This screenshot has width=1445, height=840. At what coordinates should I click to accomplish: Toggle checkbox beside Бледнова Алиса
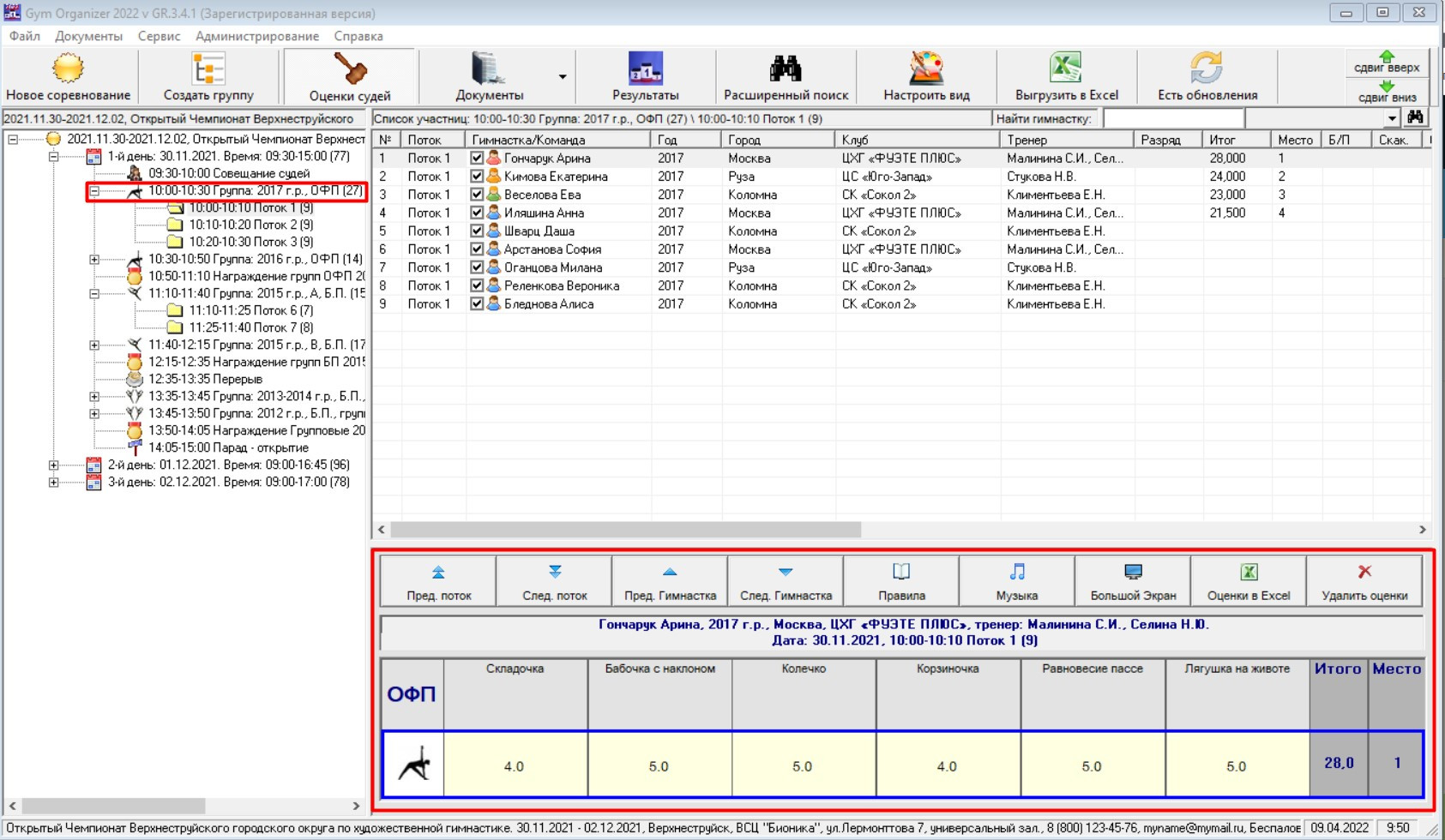(x=477, y=304)
